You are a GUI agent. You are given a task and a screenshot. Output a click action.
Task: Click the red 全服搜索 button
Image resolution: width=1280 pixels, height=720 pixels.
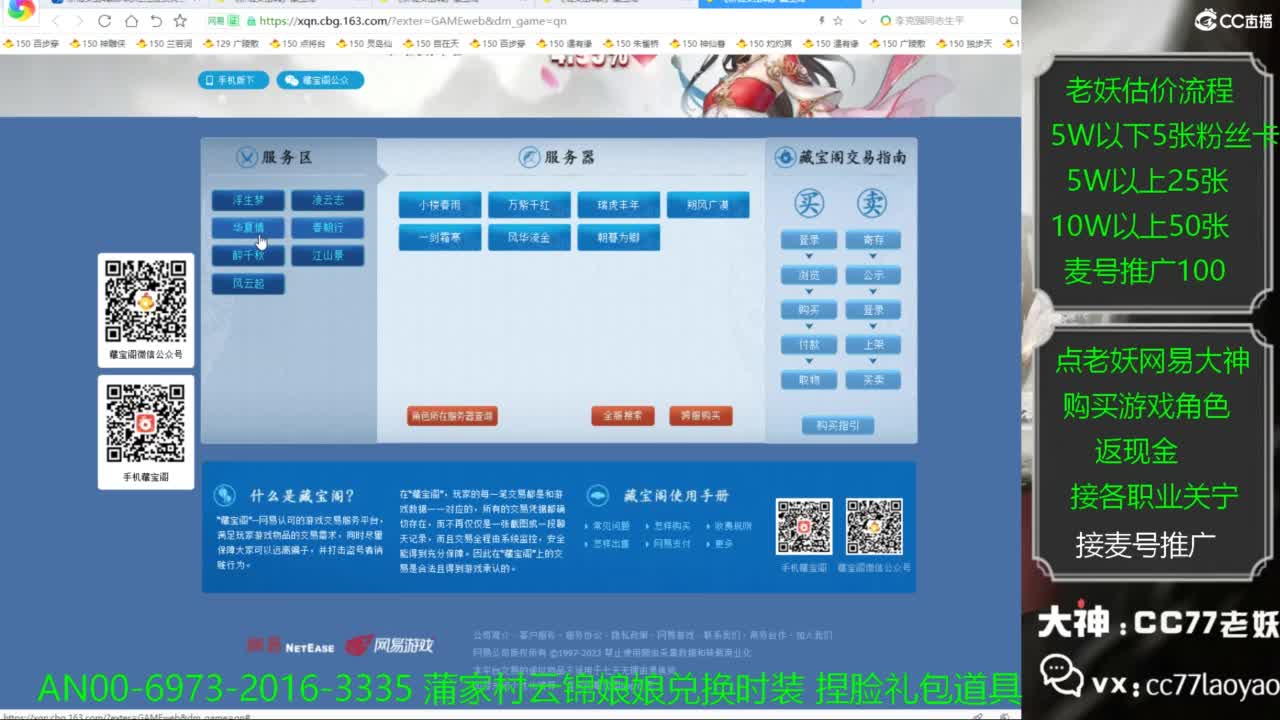click(x=622, y=416)
